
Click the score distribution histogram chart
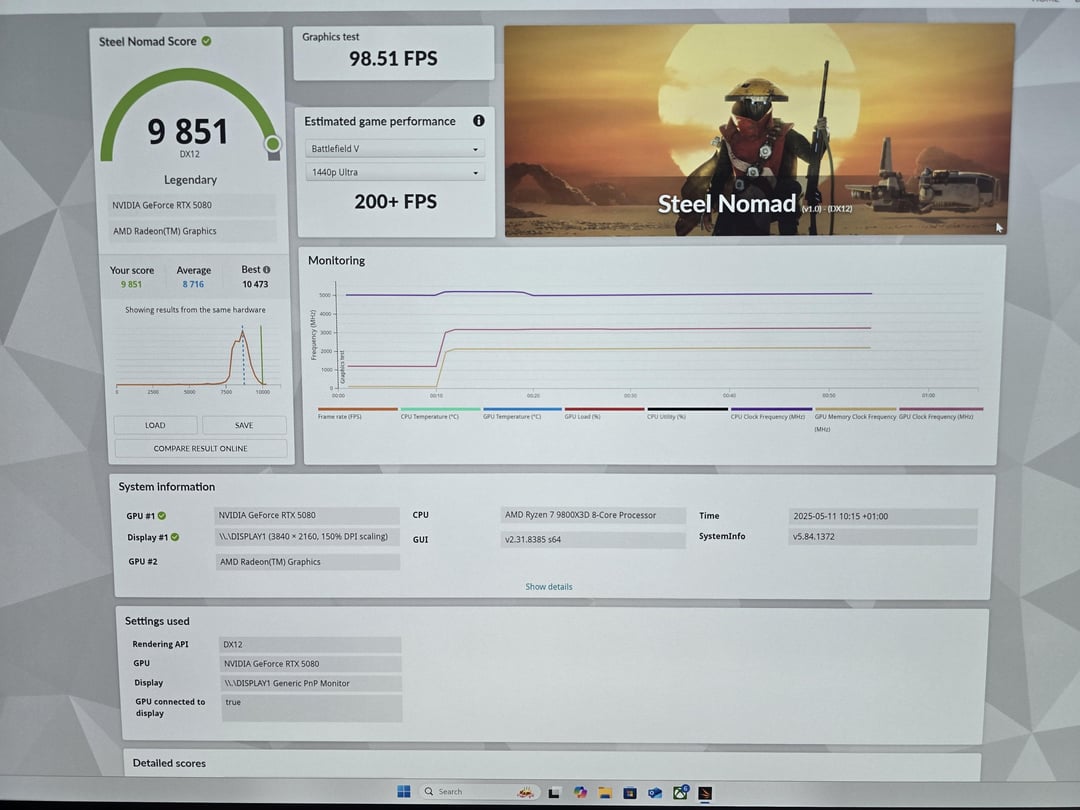(x=198, y=358)
